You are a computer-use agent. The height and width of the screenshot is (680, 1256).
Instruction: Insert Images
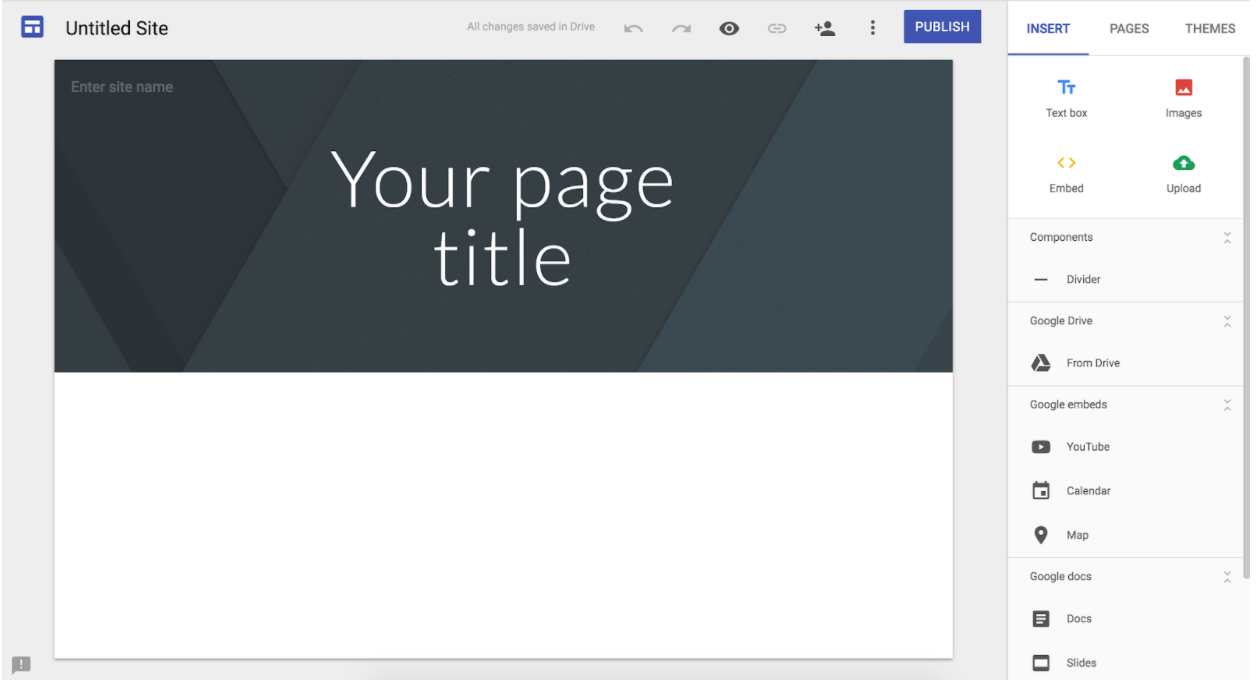click(1183, 98)
